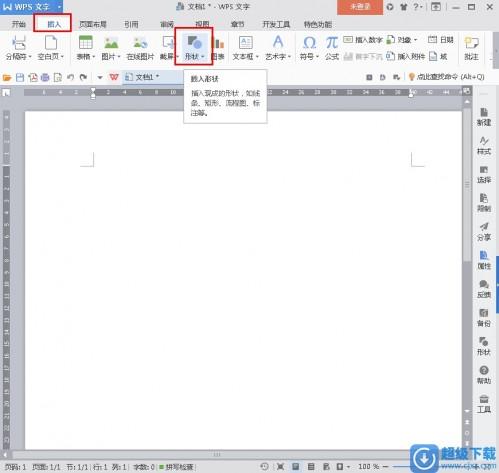The height and width of the screenshot is (473, 499).
Task: Open 限制 restrict editing from sidebar
Action: coord(484,203)
